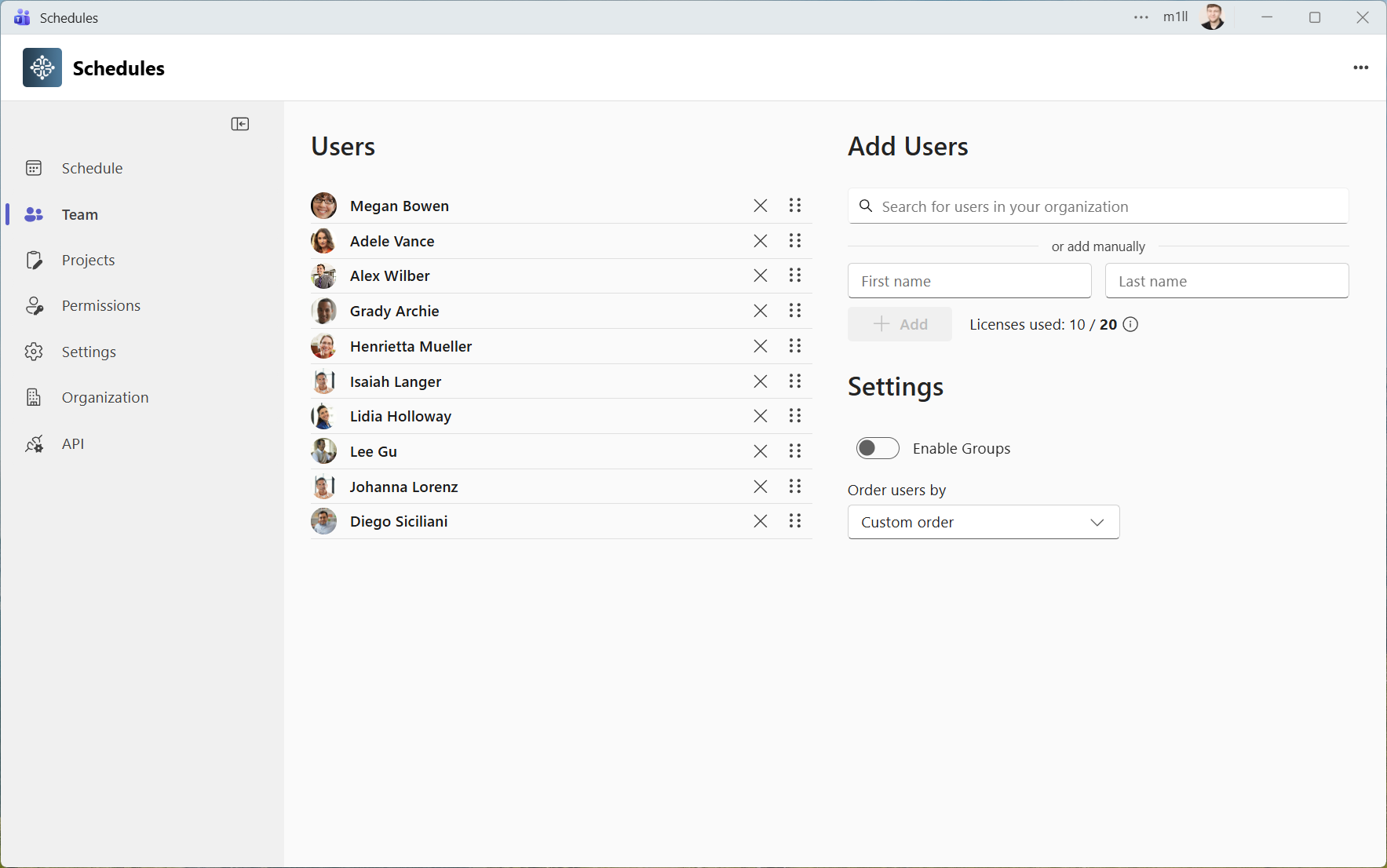Open the API section

click(71, 443)
